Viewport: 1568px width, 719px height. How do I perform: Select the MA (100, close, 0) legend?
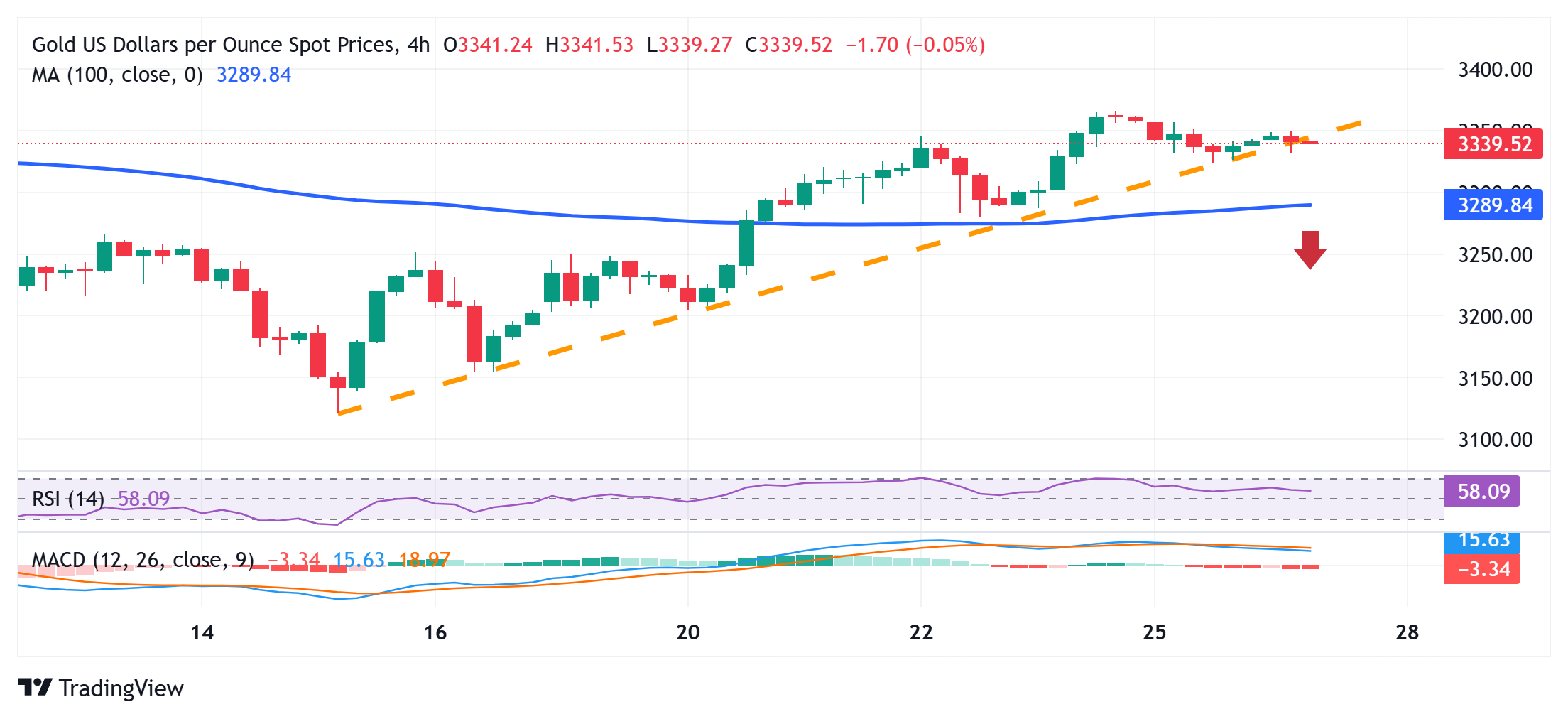(x=117, y=75)
